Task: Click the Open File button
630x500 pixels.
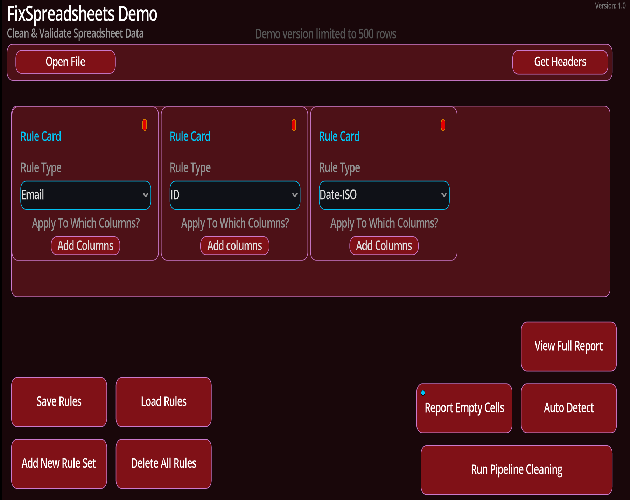Action: pyautogui.click(x=65, y=62)
